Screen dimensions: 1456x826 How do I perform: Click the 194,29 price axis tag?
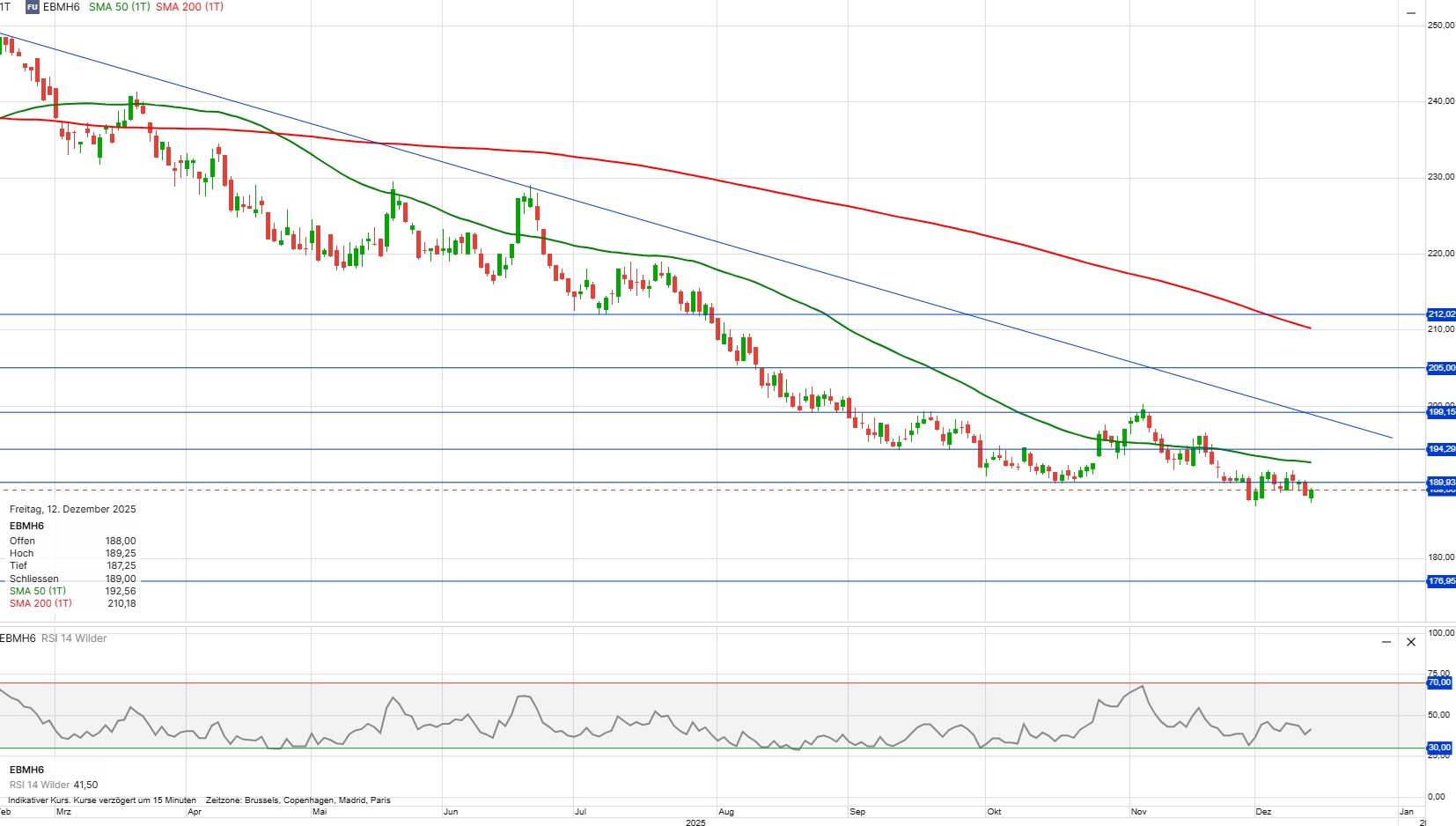1440,449
